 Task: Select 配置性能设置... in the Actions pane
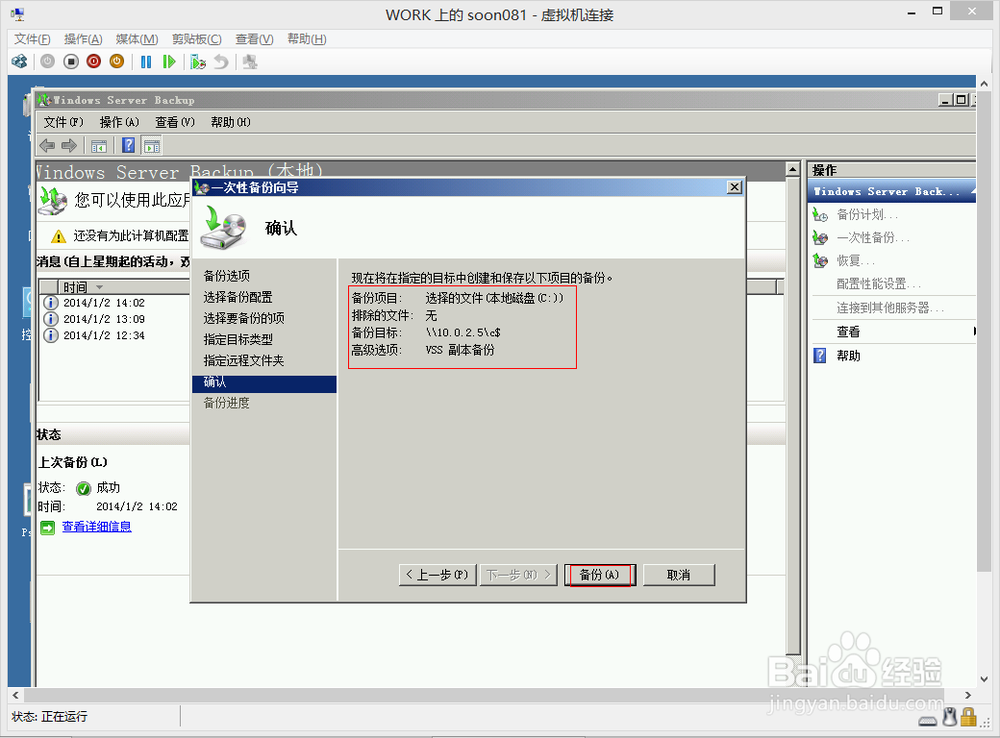878,284
